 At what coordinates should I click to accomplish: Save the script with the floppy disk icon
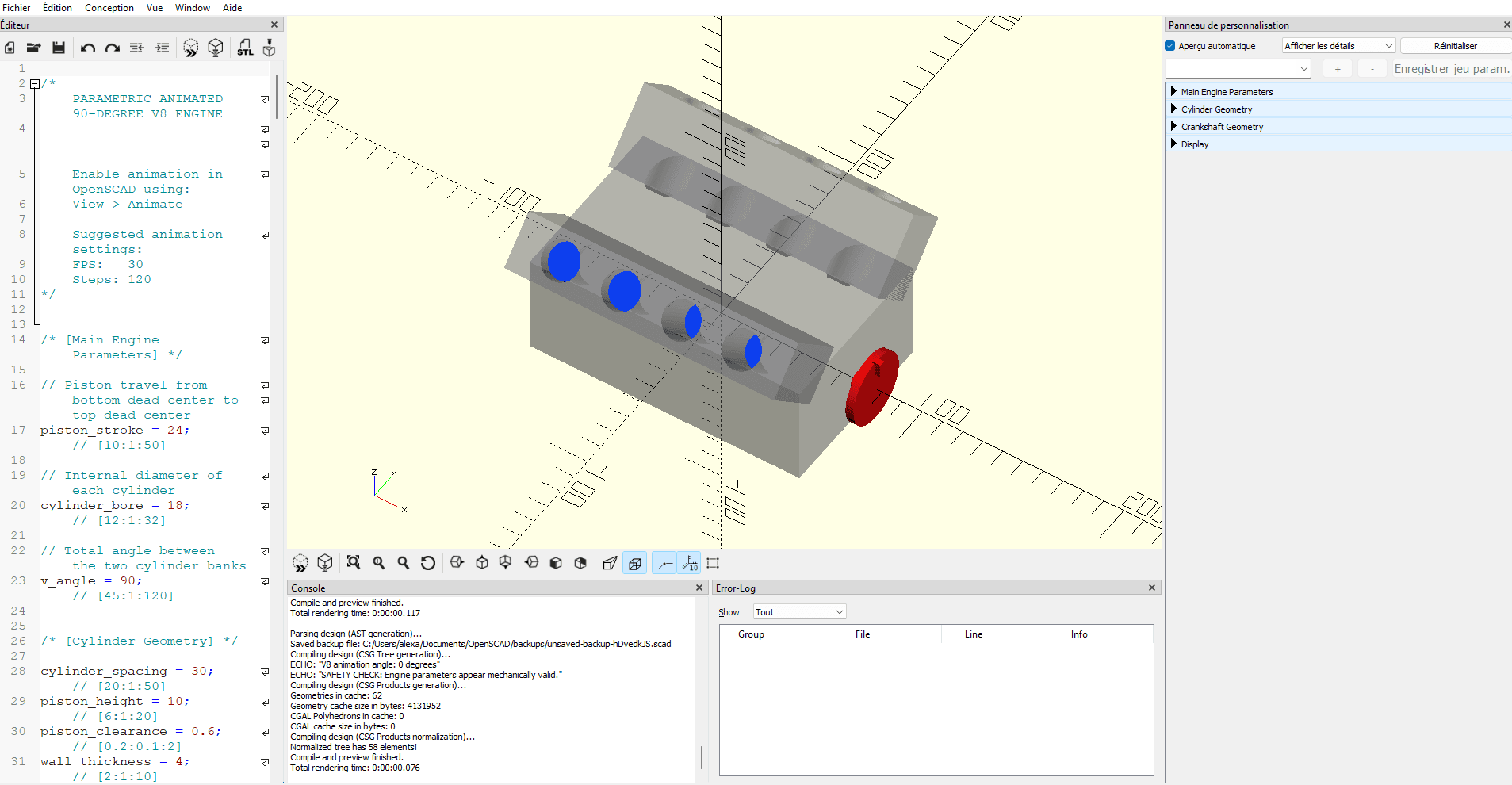[x=59, y=48]
